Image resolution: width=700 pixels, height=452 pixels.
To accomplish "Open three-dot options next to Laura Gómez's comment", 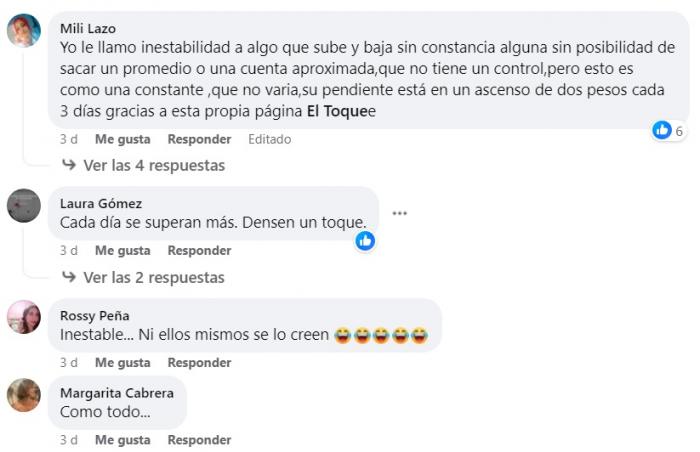I will click(x=400, y=213).
